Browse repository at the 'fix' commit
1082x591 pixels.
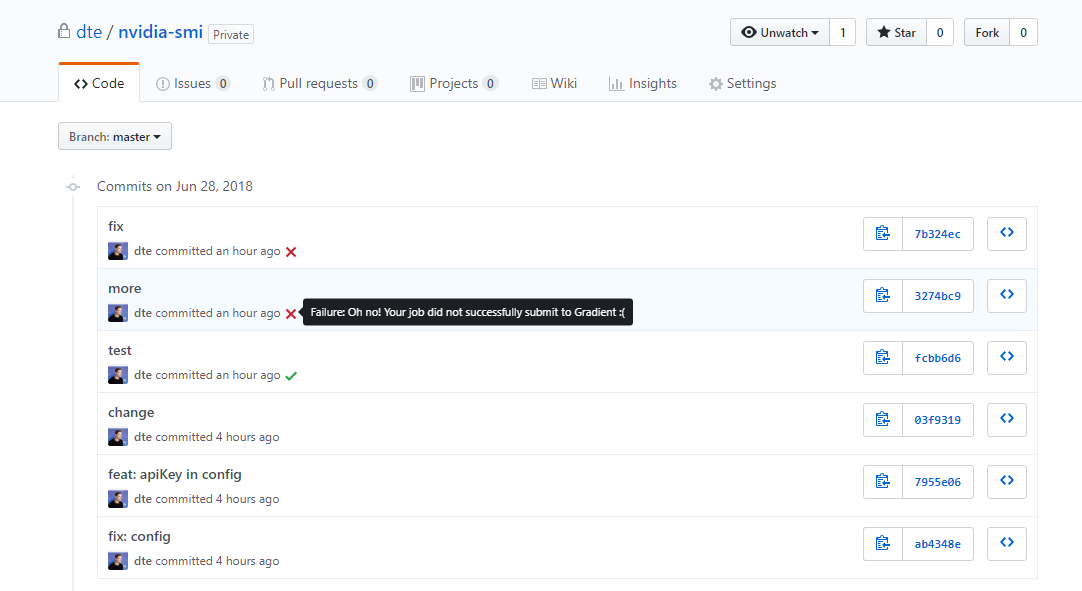1007,233
